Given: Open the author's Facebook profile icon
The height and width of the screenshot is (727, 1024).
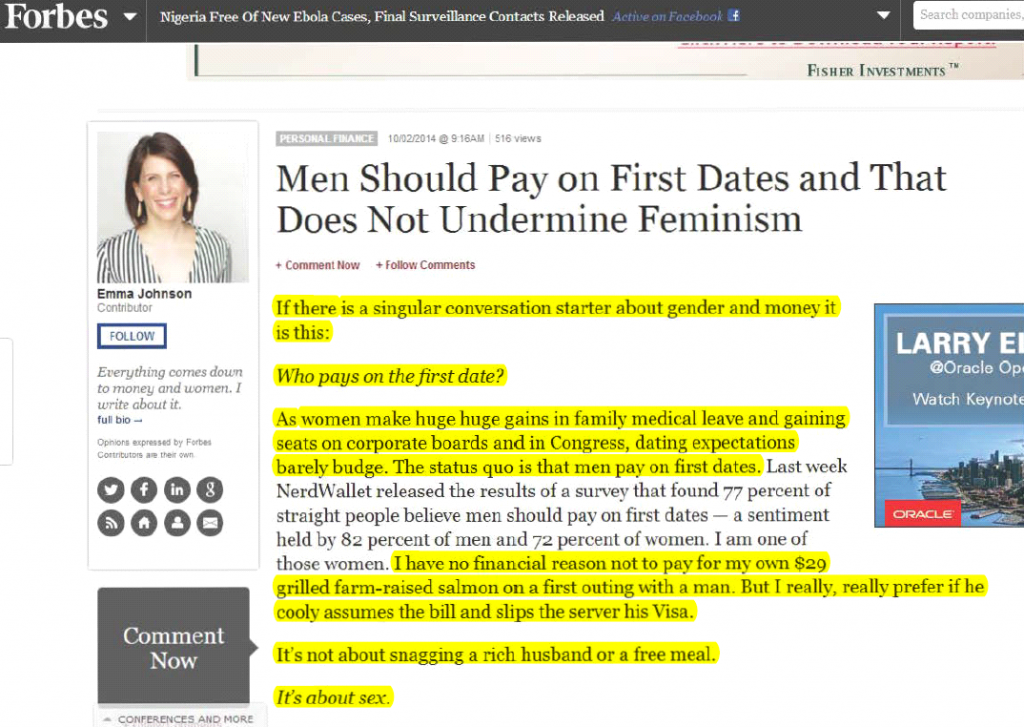Looking at the screenshot, I should point(144,490).
